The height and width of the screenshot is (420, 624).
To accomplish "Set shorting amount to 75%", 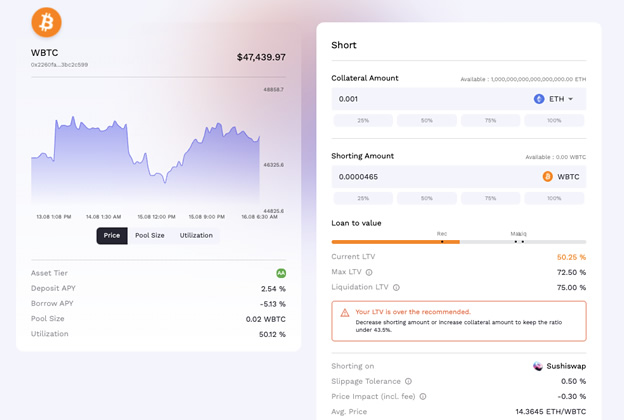I will coord(490,198).
